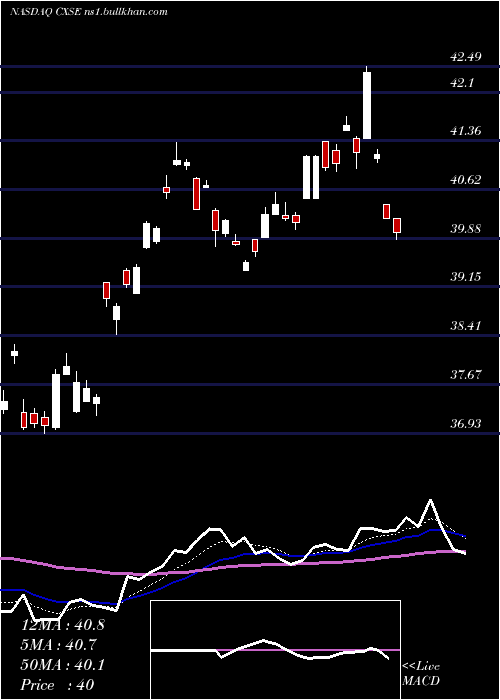Click the last red candle near 39.88
The width and height of the screenshot is (500, 700).
(397, 225)
